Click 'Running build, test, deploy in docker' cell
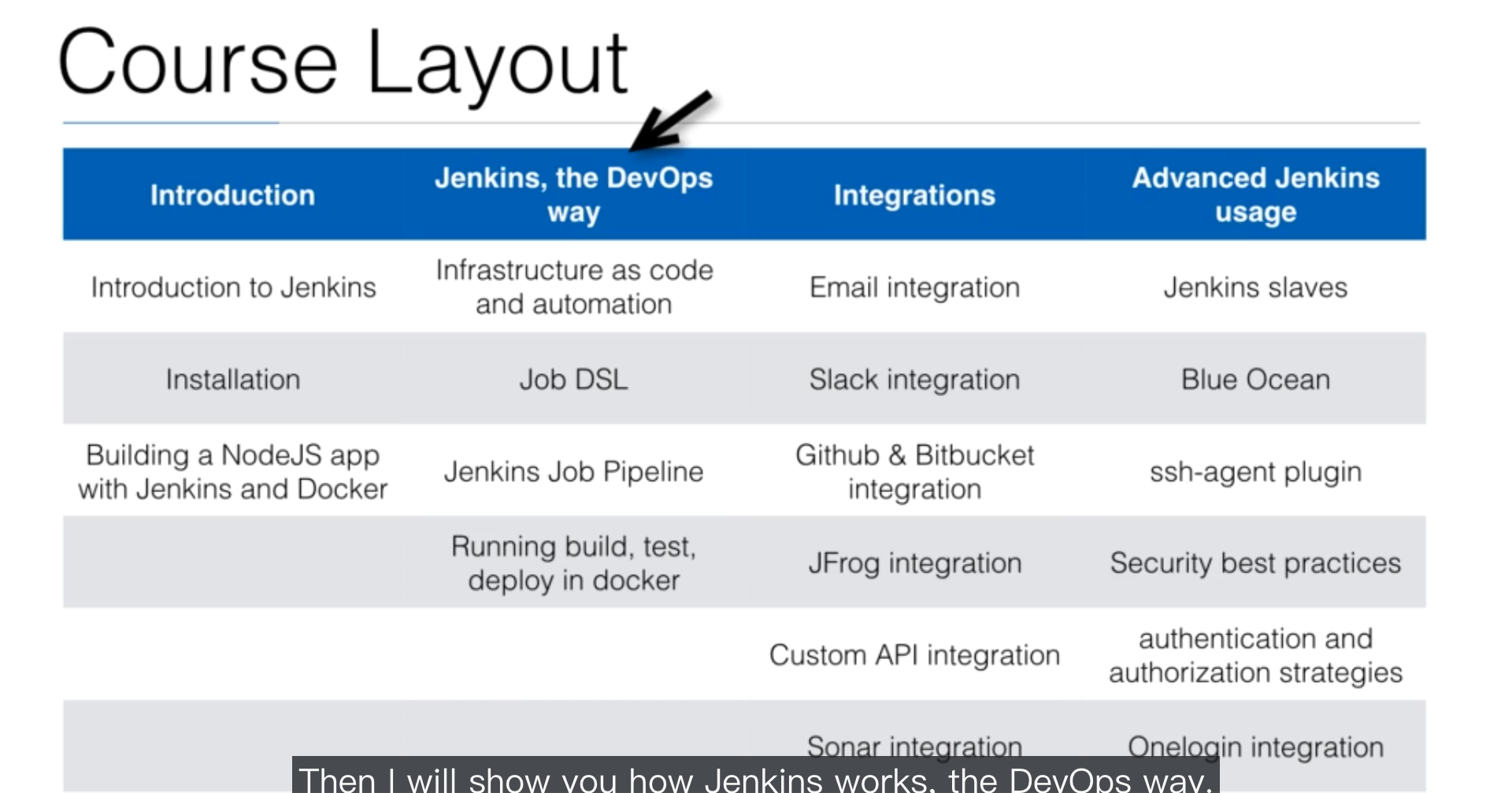 tap(574, 563)
